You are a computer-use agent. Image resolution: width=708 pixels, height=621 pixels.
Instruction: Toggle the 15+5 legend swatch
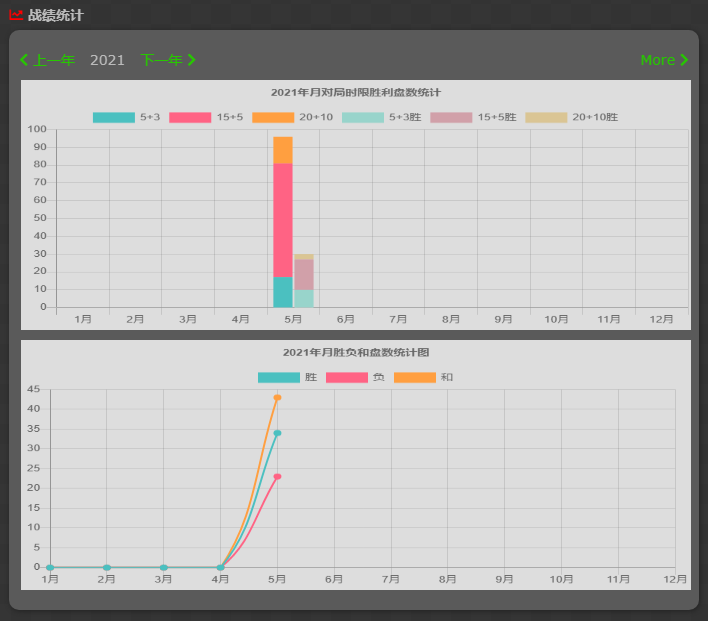190,117
